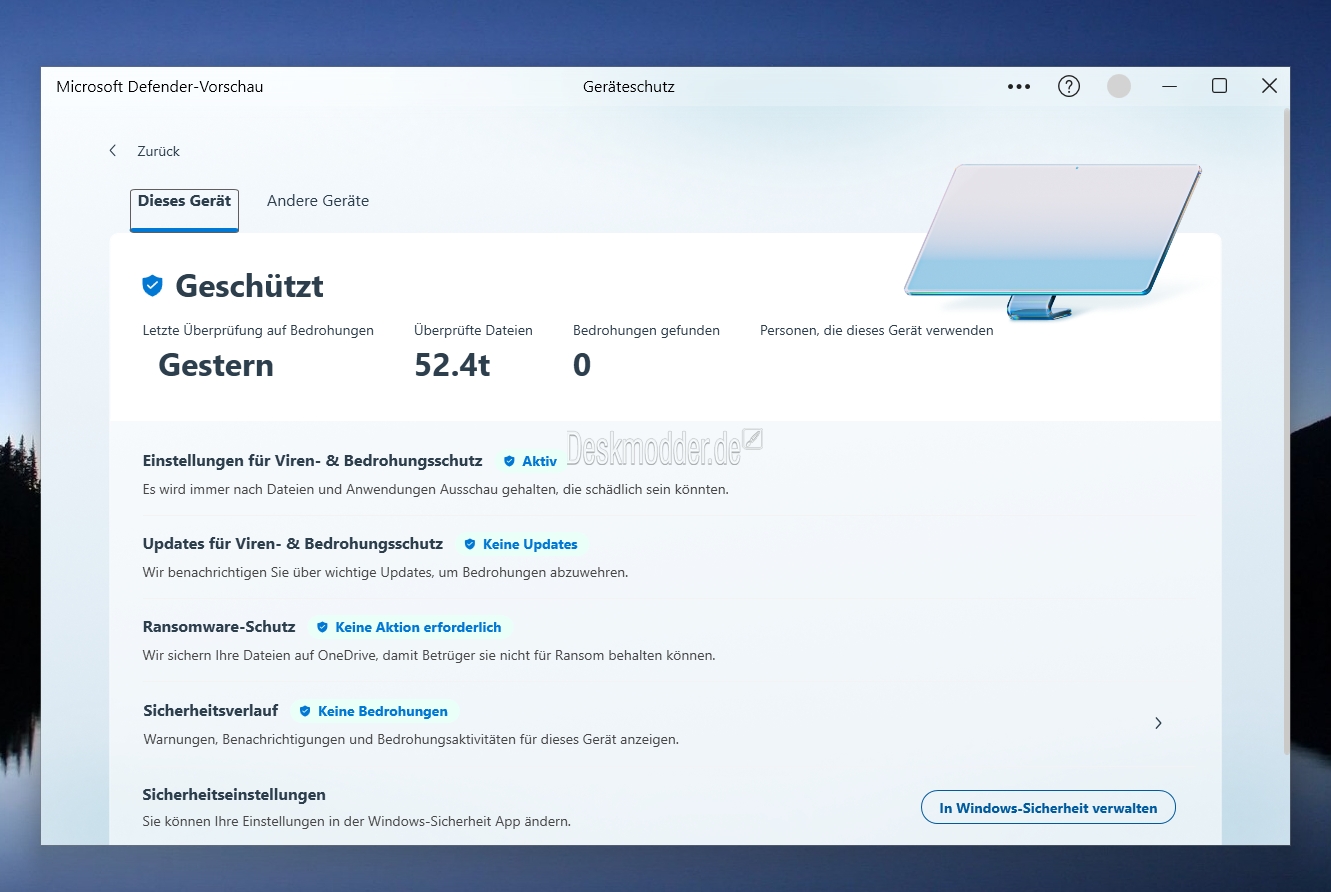Click the back arrow icon
Image resolution: width=1331 pixels, height=892 pixels.
113,151
